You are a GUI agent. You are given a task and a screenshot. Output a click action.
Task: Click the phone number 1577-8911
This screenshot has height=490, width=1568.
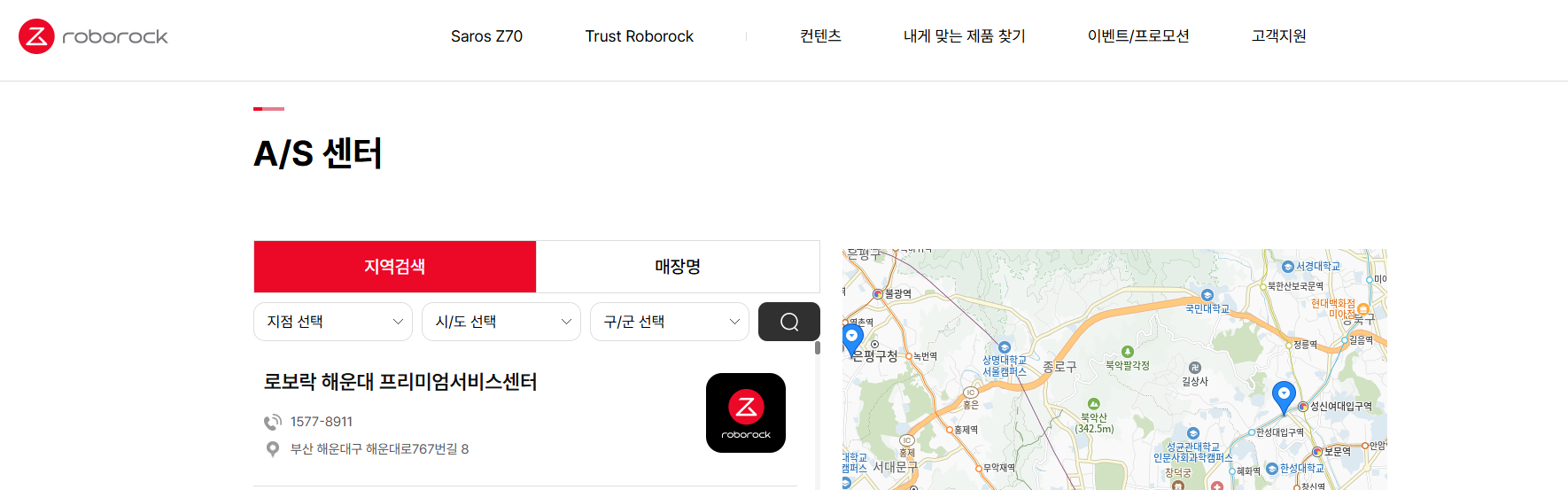pos(322,422)
